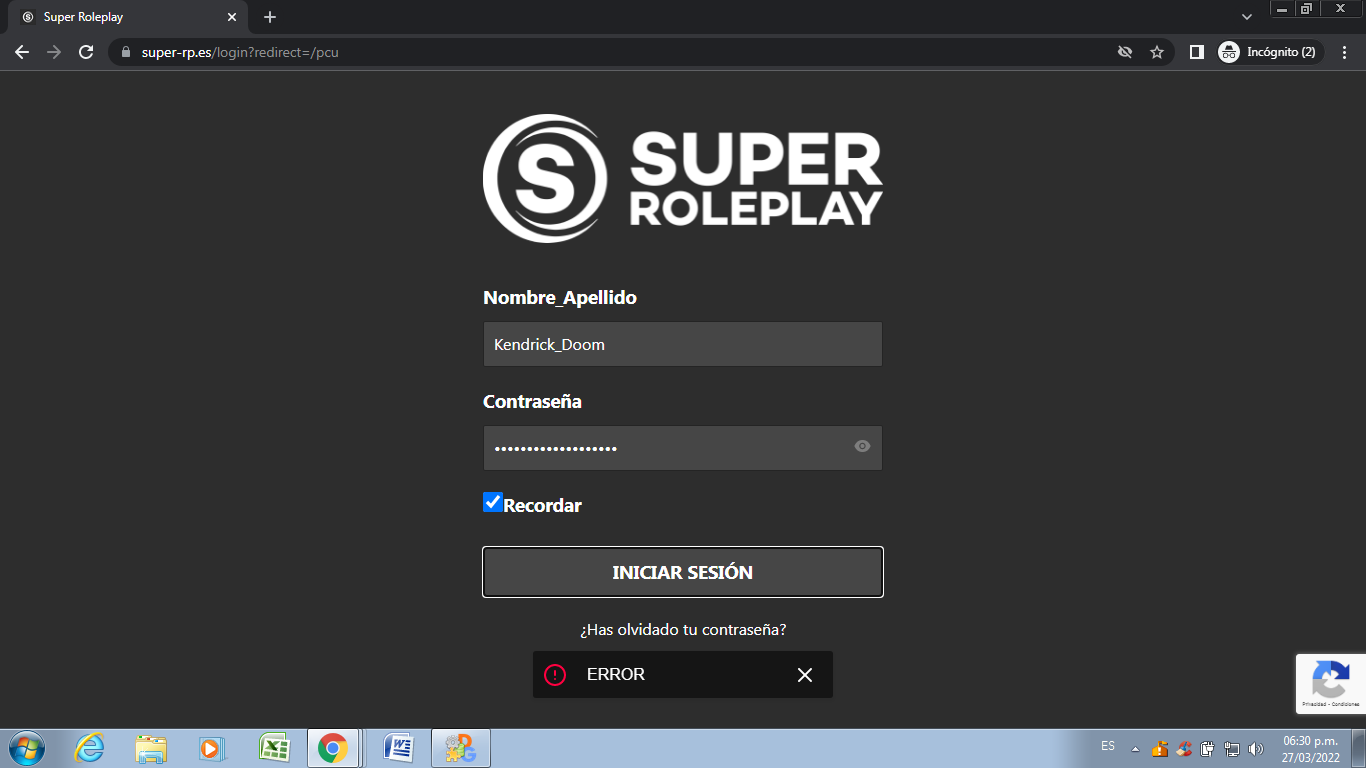Focus the Contraseña password field

683,448
